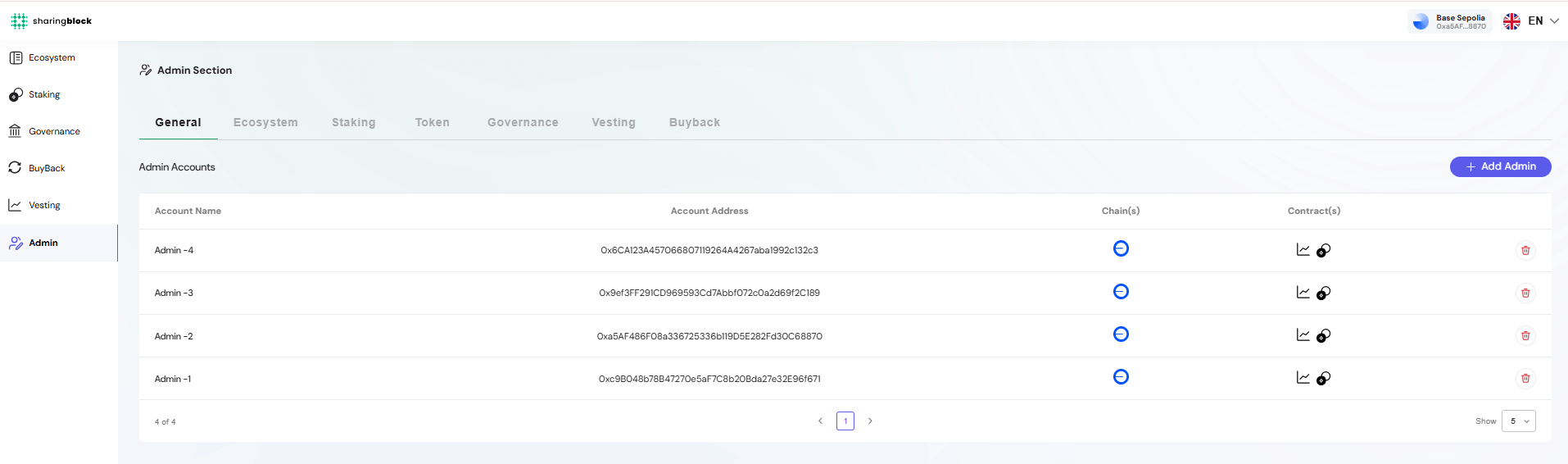Click the UK flag language icon

(x=1511, y=21)
